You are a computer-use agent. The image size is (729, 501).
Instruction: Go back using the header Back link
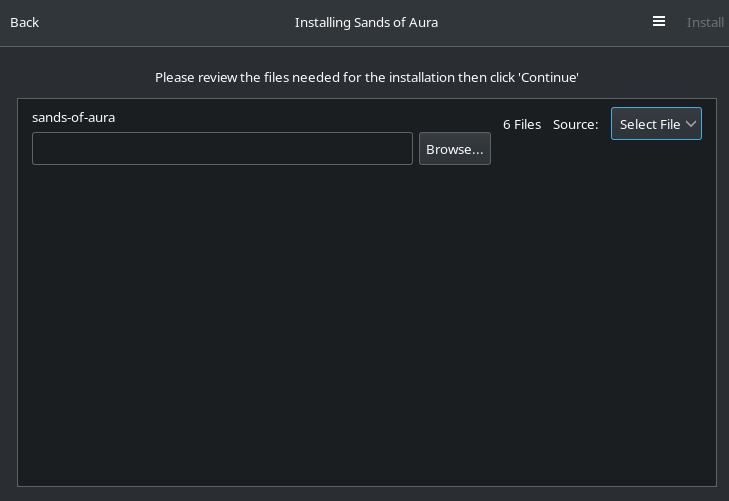tap(25, 22)
